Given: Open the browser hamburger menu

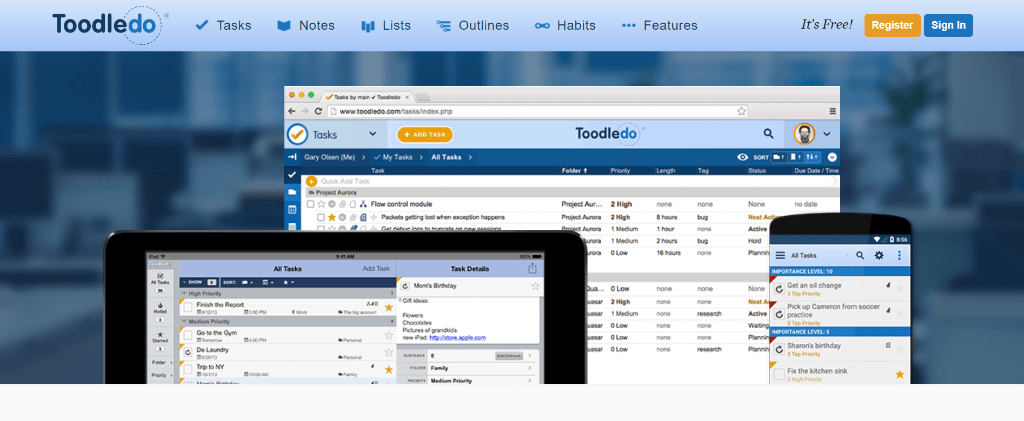Looking at the screenshot, I should tap(833, 112).
